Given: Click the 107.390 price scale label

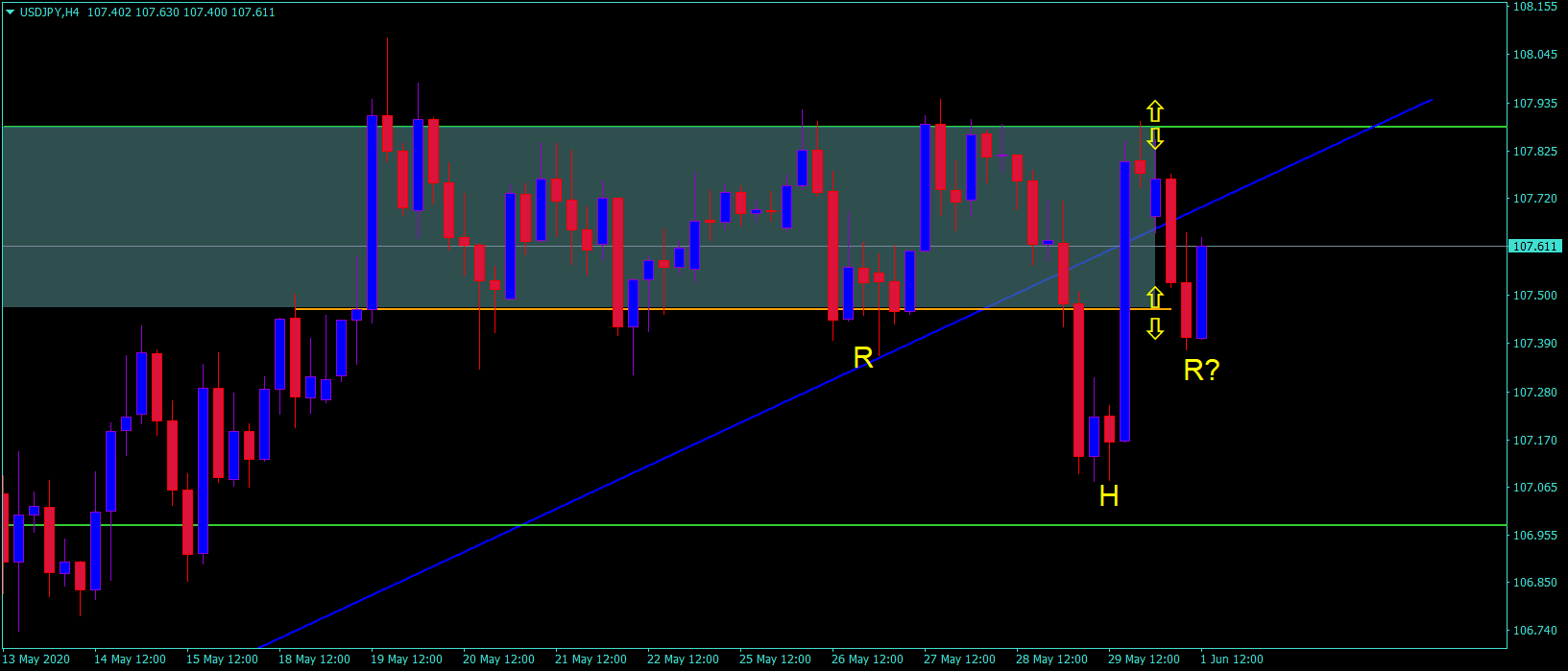Looking at the screenshot, I should (x=1534, y=344).
